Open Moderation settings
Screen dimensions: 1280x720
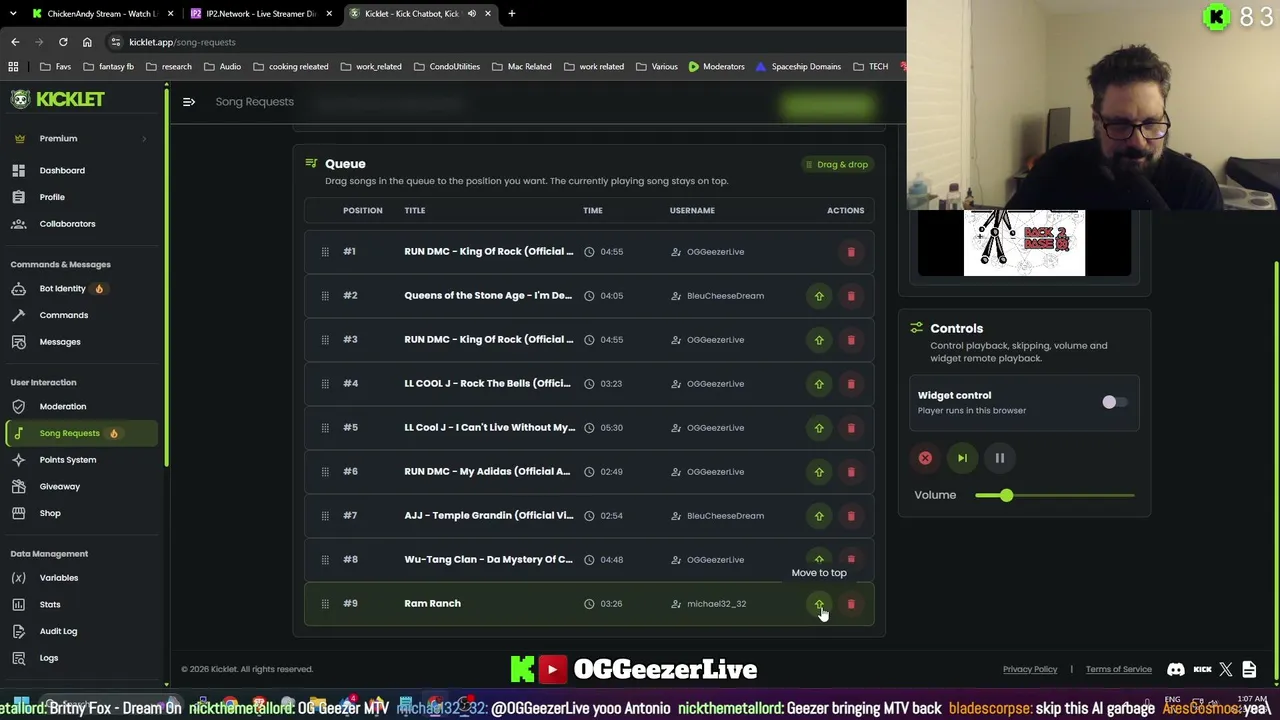[80, 407]
